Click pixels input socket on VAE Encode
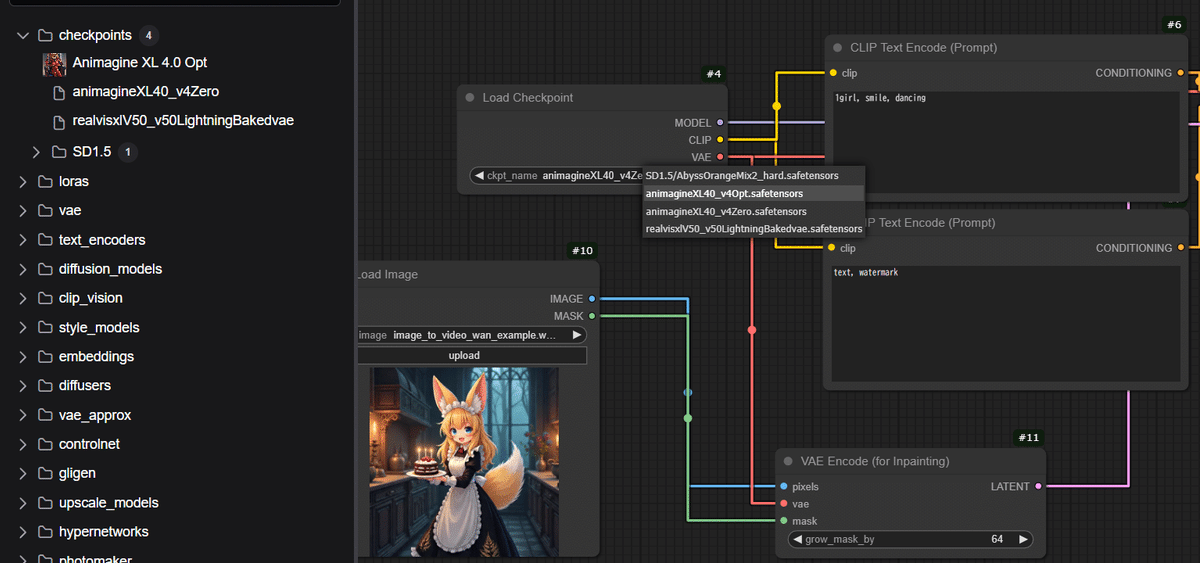 tap(783, 487)
